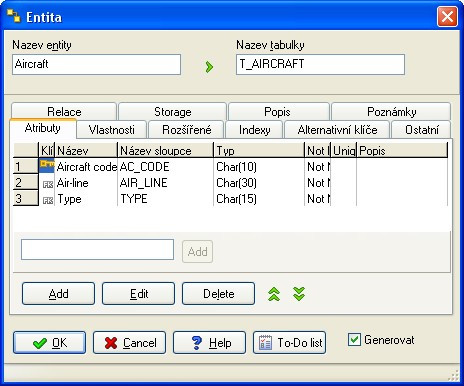Switch to the Relace tab
The width and height of the screenshot is (464, 386).
point(64,111)
